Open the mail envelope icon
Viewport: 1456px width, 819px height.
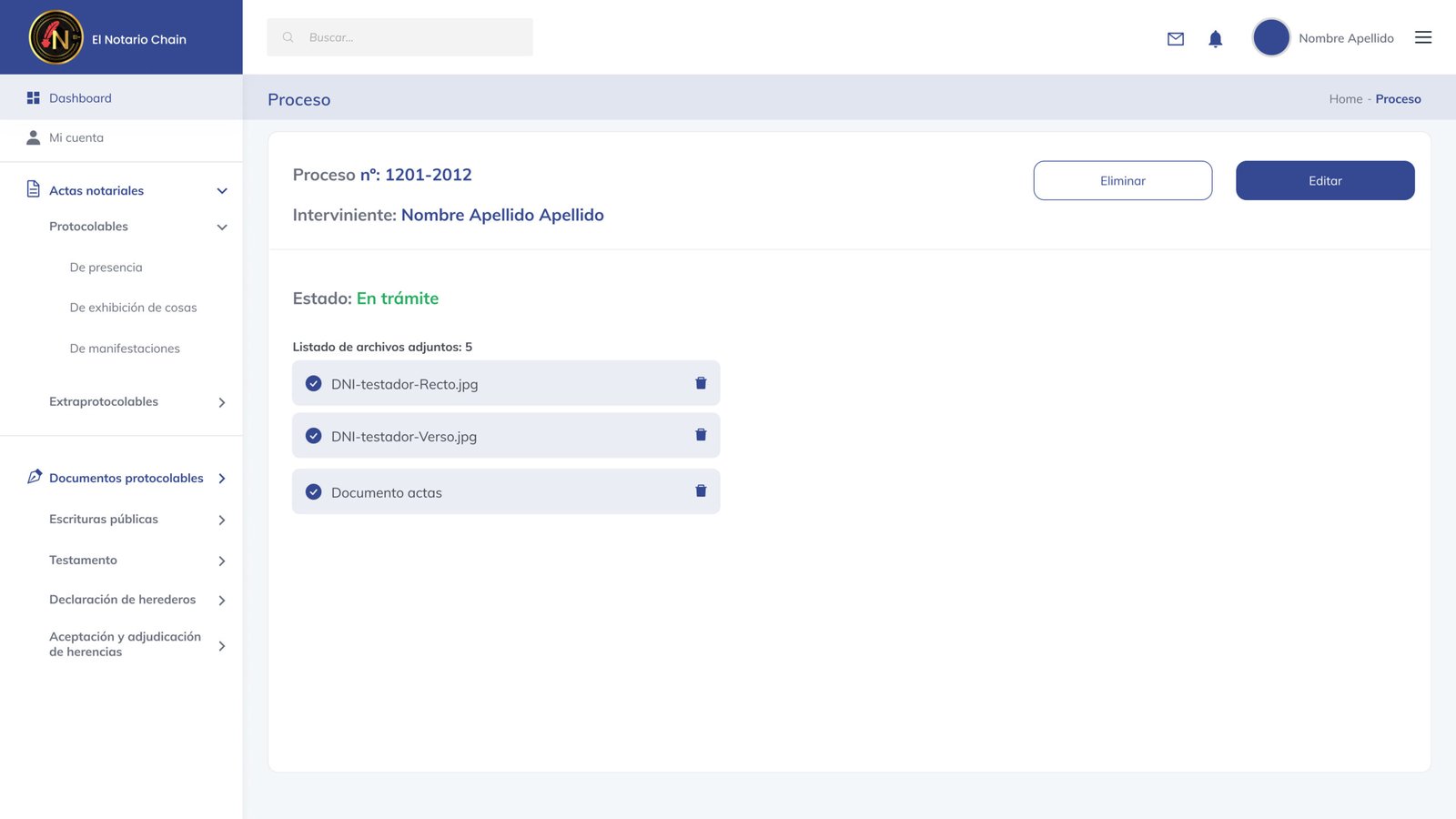(x=1176, y=38)
